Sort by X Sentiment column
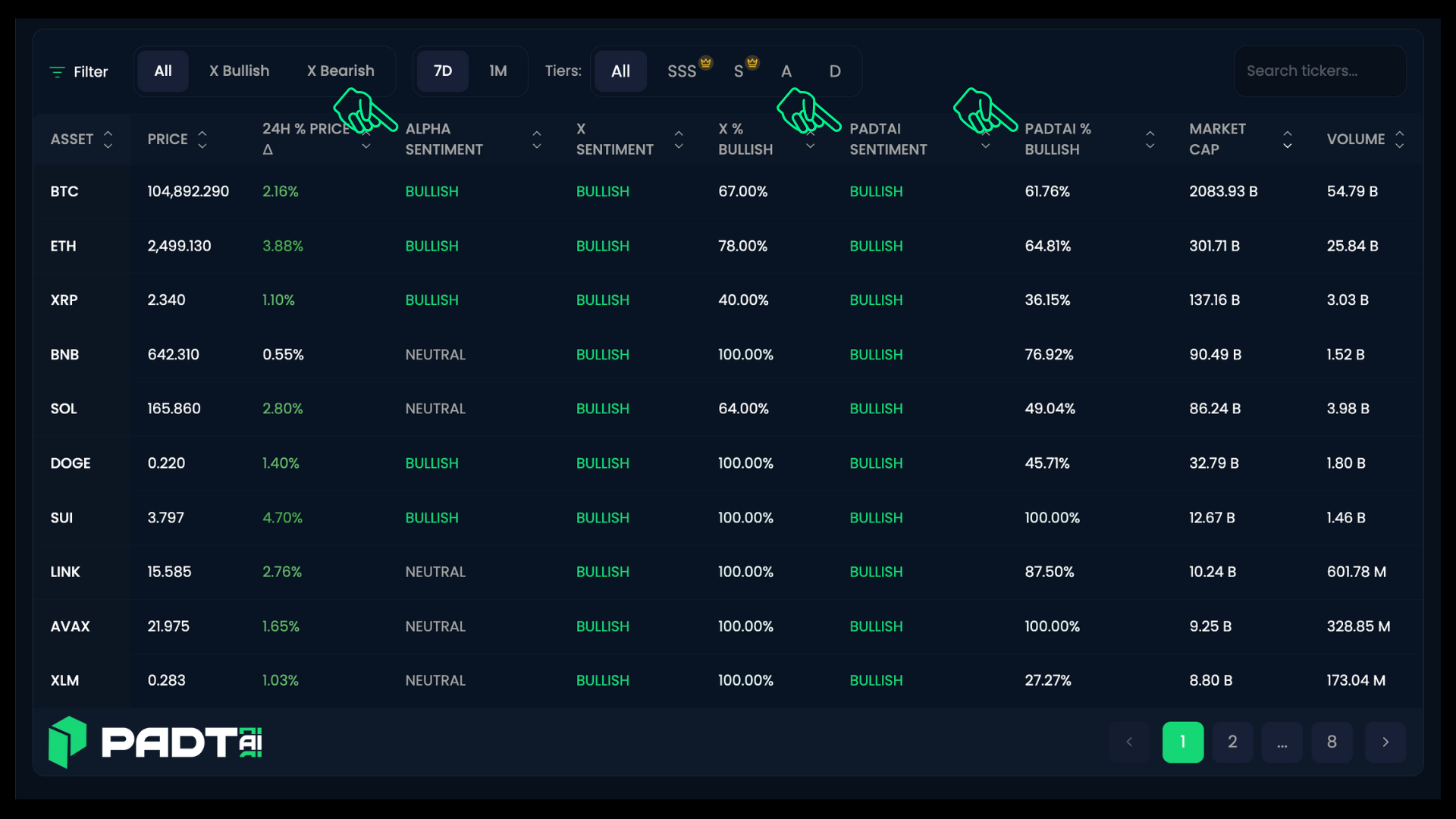The image size is (1456, 819). pyautogui.click(x=679, y=139)
